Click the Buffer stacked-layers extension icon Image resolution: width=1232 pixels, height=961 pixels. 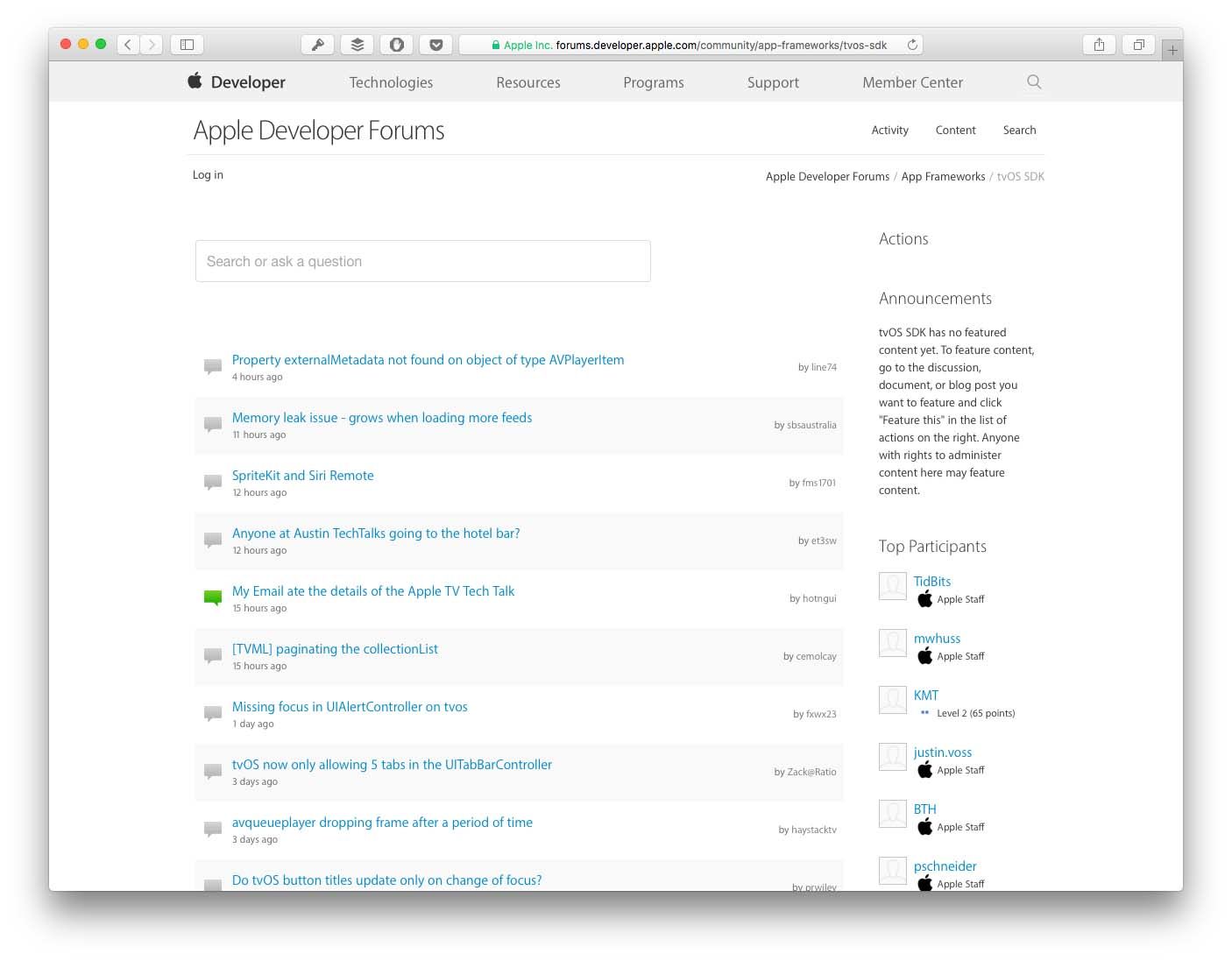point(357,45)
